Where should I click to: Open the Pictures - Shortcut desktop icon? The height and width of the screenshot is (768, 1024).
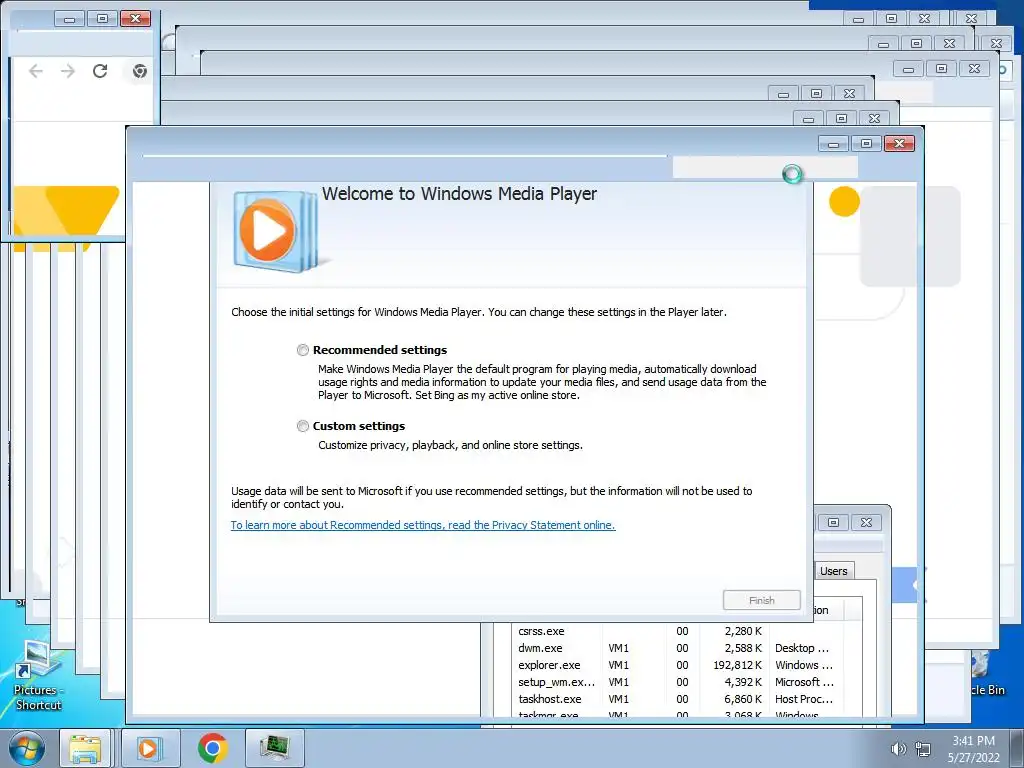(38, 676)
